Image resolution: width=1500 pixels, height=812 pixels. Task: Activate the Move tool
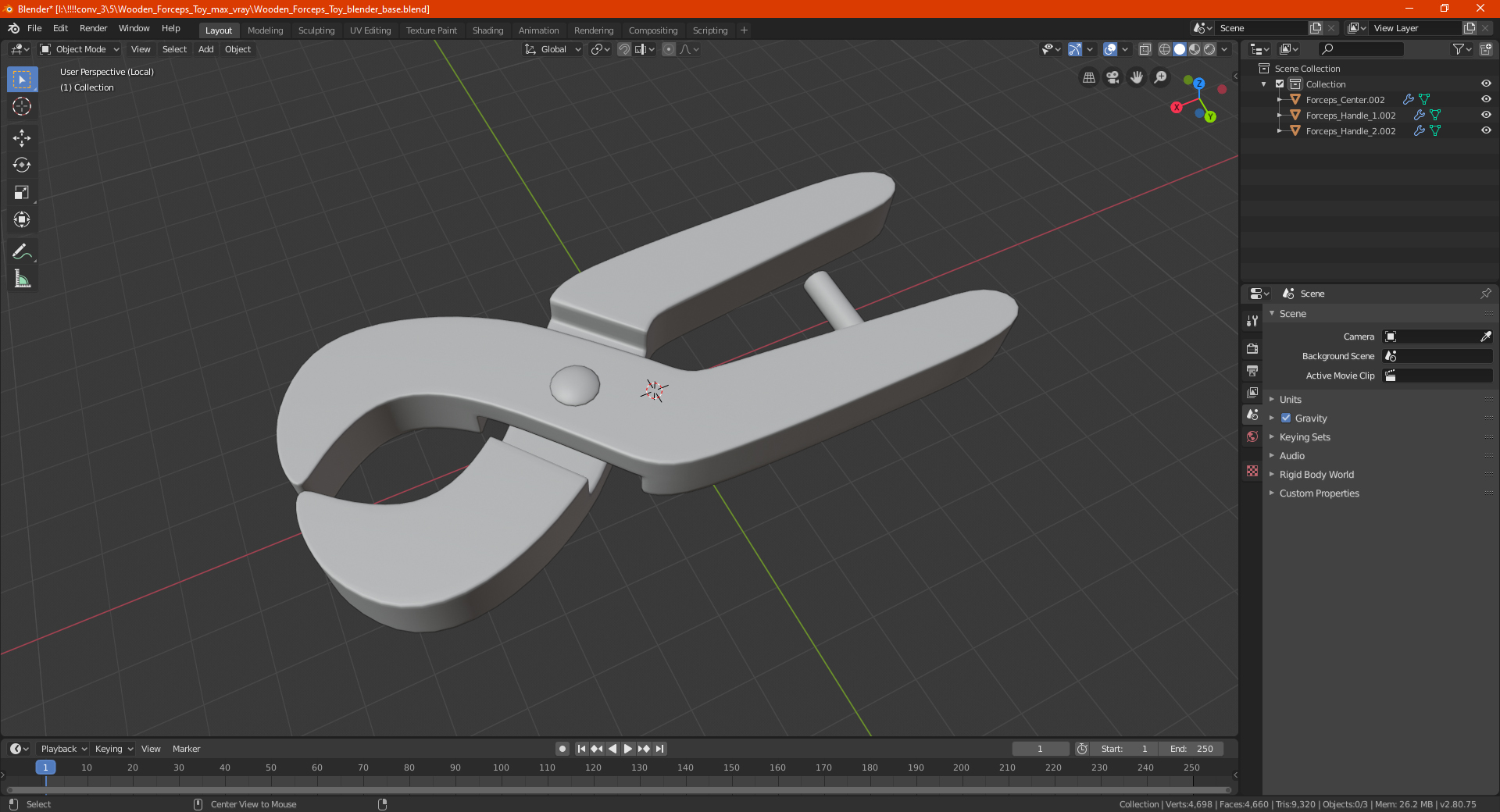[x=22, y=138]
